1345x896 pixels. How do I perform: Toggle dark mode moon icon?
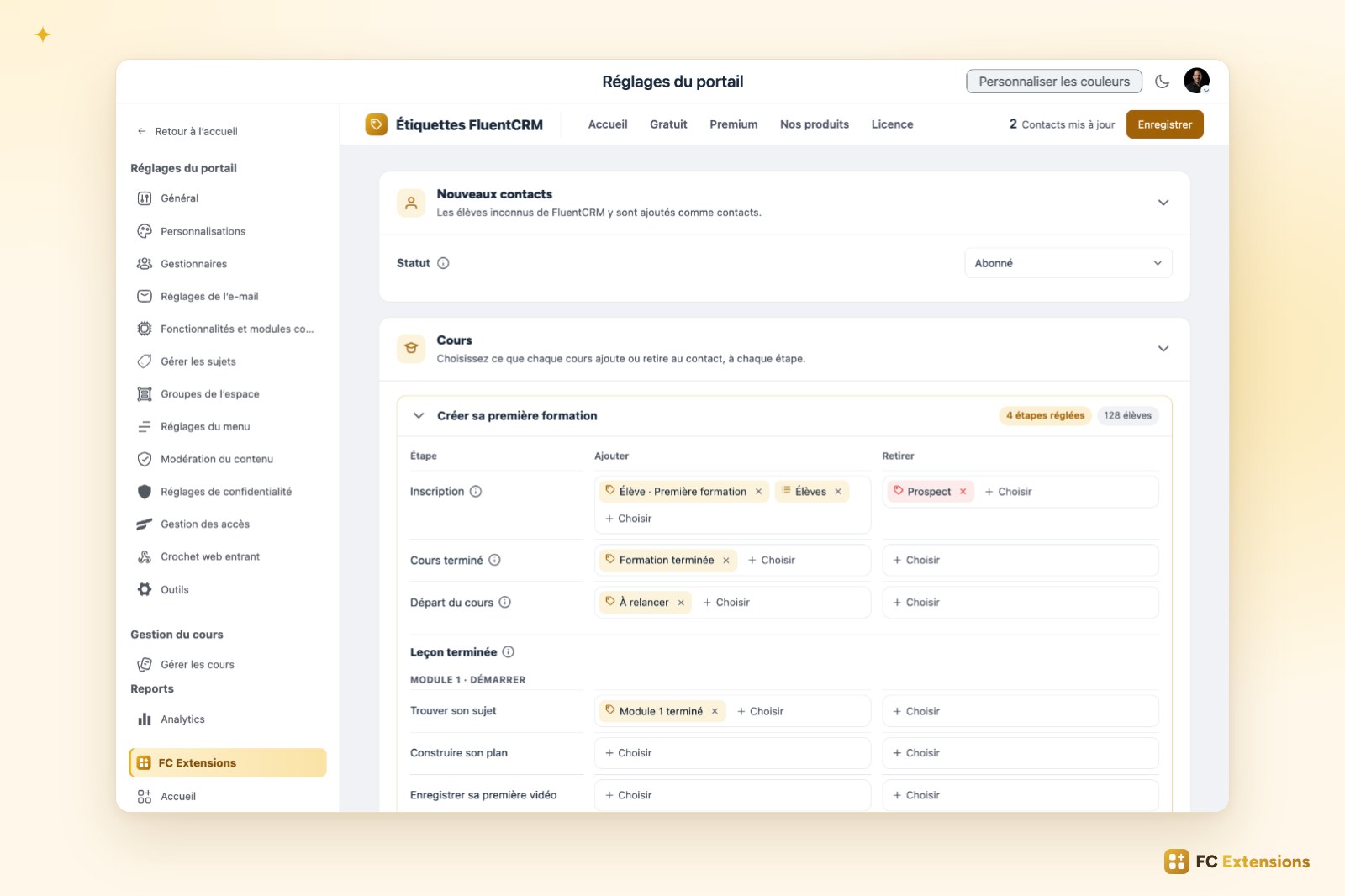coord(1163,82)
